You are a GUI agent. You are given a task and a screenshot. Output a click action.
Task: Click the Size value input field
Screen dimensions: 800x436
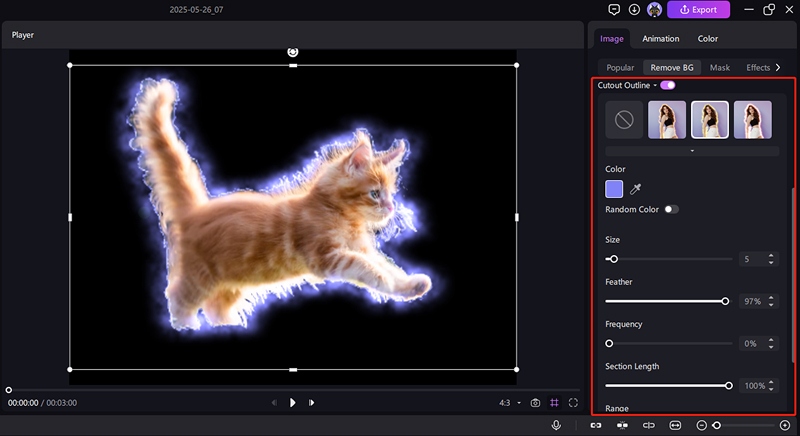[750, 259]
